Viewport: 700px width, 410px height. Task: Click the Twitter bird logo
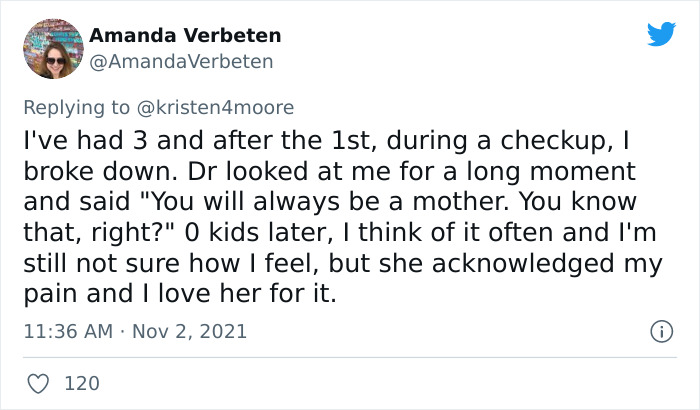click(x=661, y=35)
